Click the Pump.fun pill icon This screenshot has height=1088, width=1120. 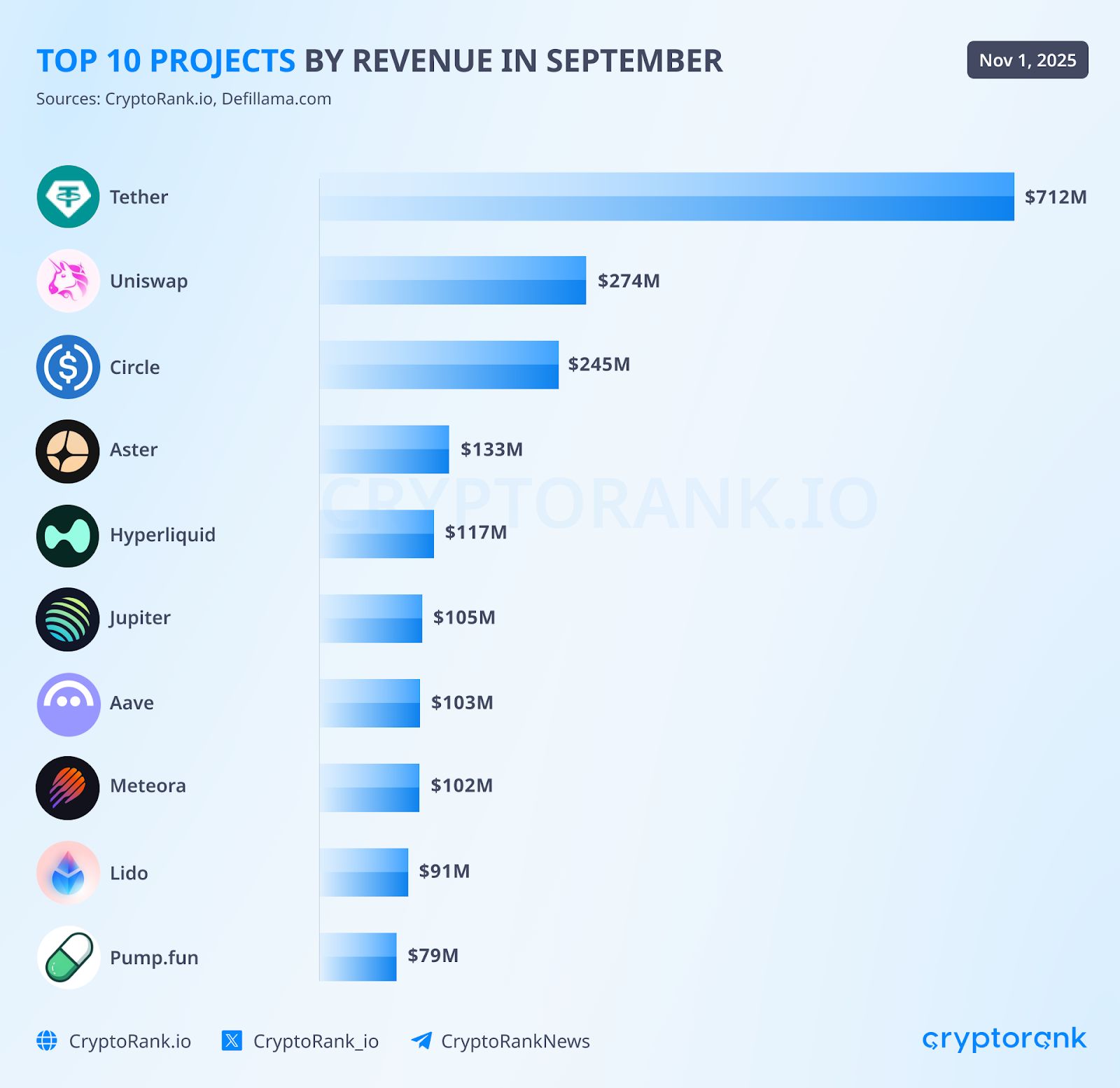coord(68,958)
